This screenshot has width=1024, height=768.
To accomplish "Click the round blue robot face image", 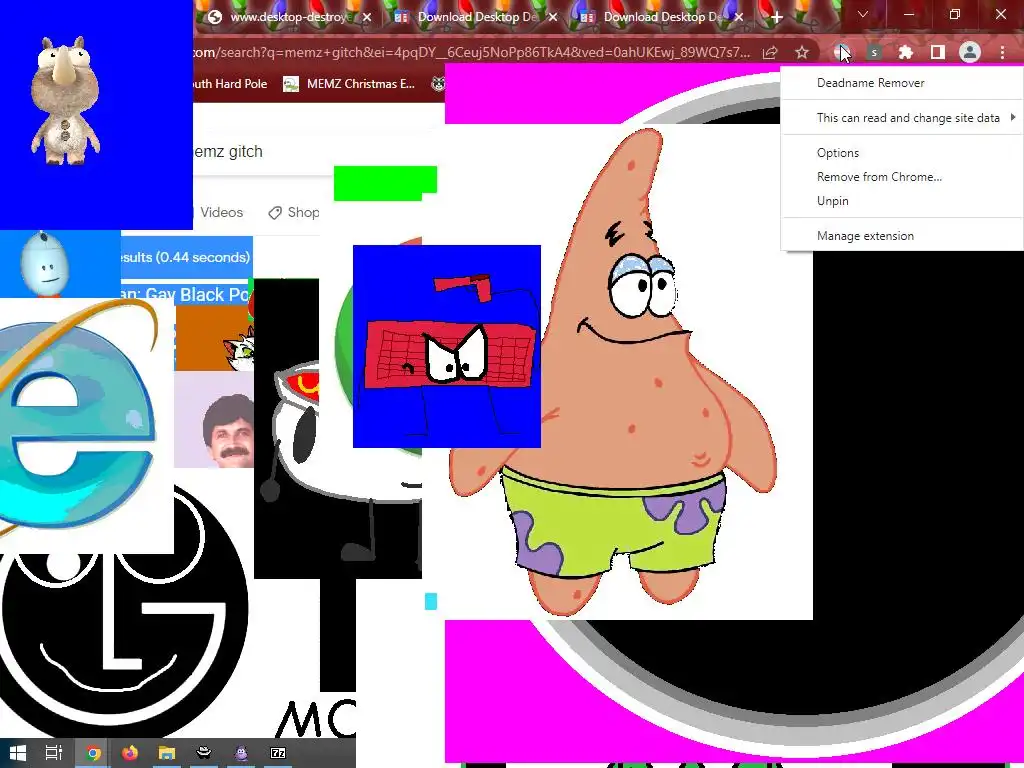I will pos(44,264).
